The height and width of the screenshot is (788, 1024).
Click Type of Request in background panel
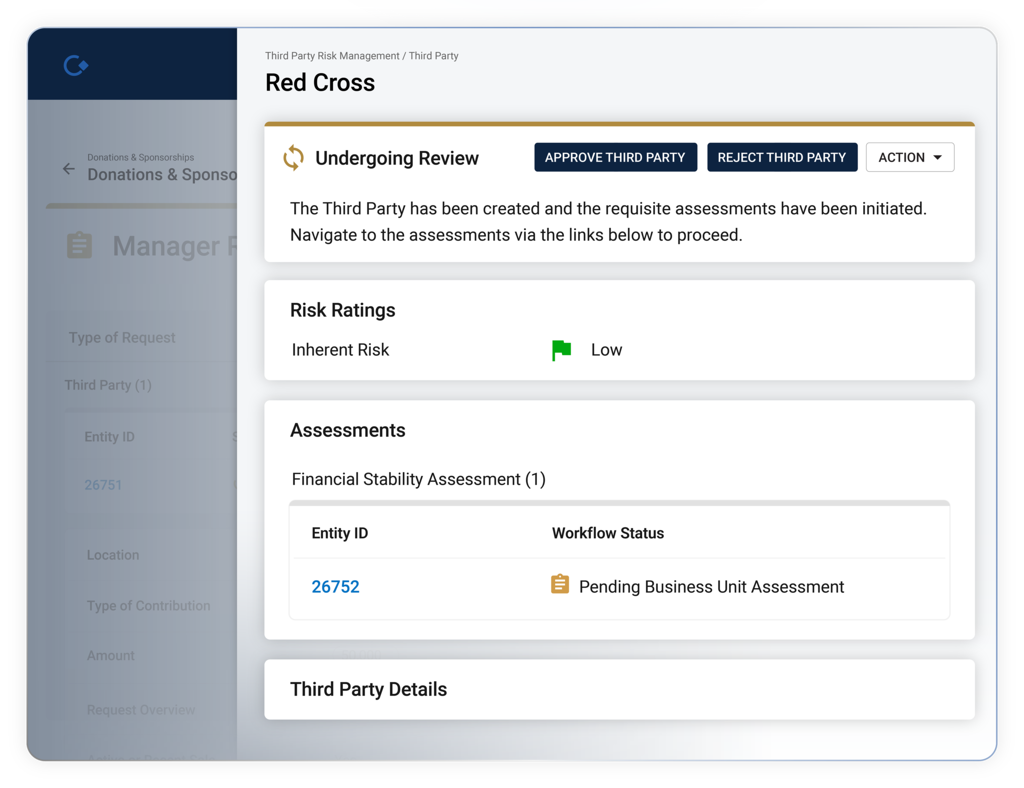point(122,338)
